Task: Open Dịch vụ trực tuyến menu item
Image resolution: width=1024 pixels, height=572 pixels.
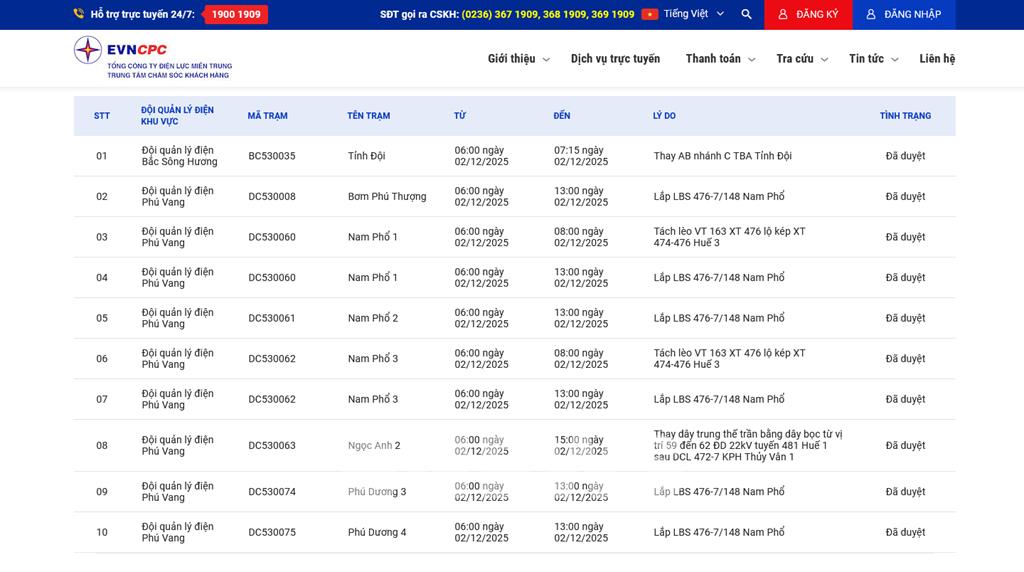Action: (x=615, y=59)
